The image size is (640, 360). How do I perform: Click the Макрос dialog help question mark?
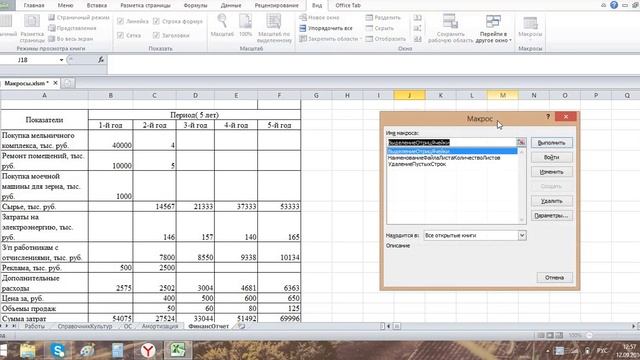[548, 117]
